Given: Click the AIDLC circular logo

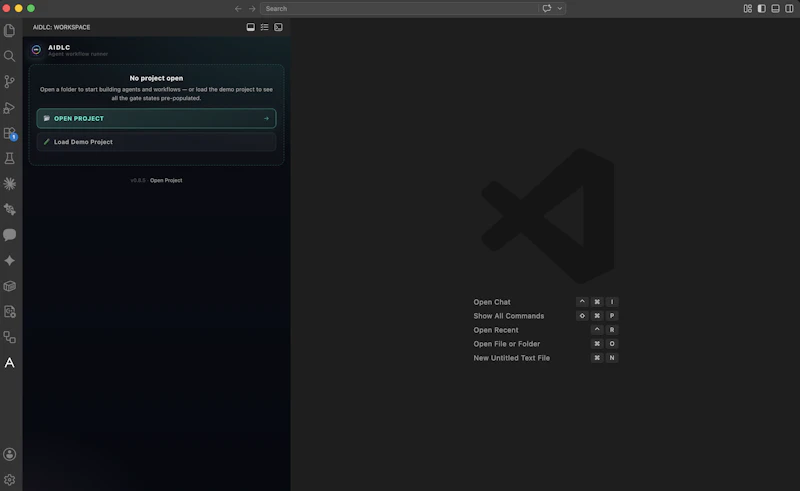Looking at the screenshot, I should pyautogui.click(x=36, y=50).
